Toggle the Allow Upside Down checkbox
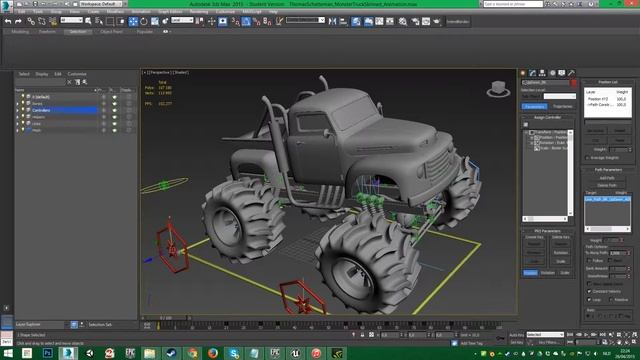Screen dimensions: 640x360 pyautogui.click(x=589, y=283)
